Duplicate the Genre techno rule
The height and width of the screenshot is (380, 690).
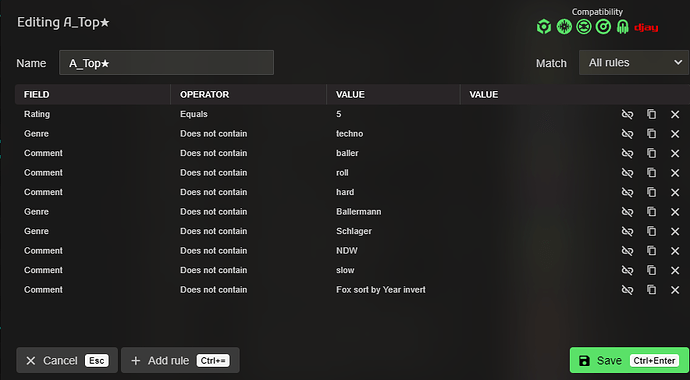click(651, 134)
